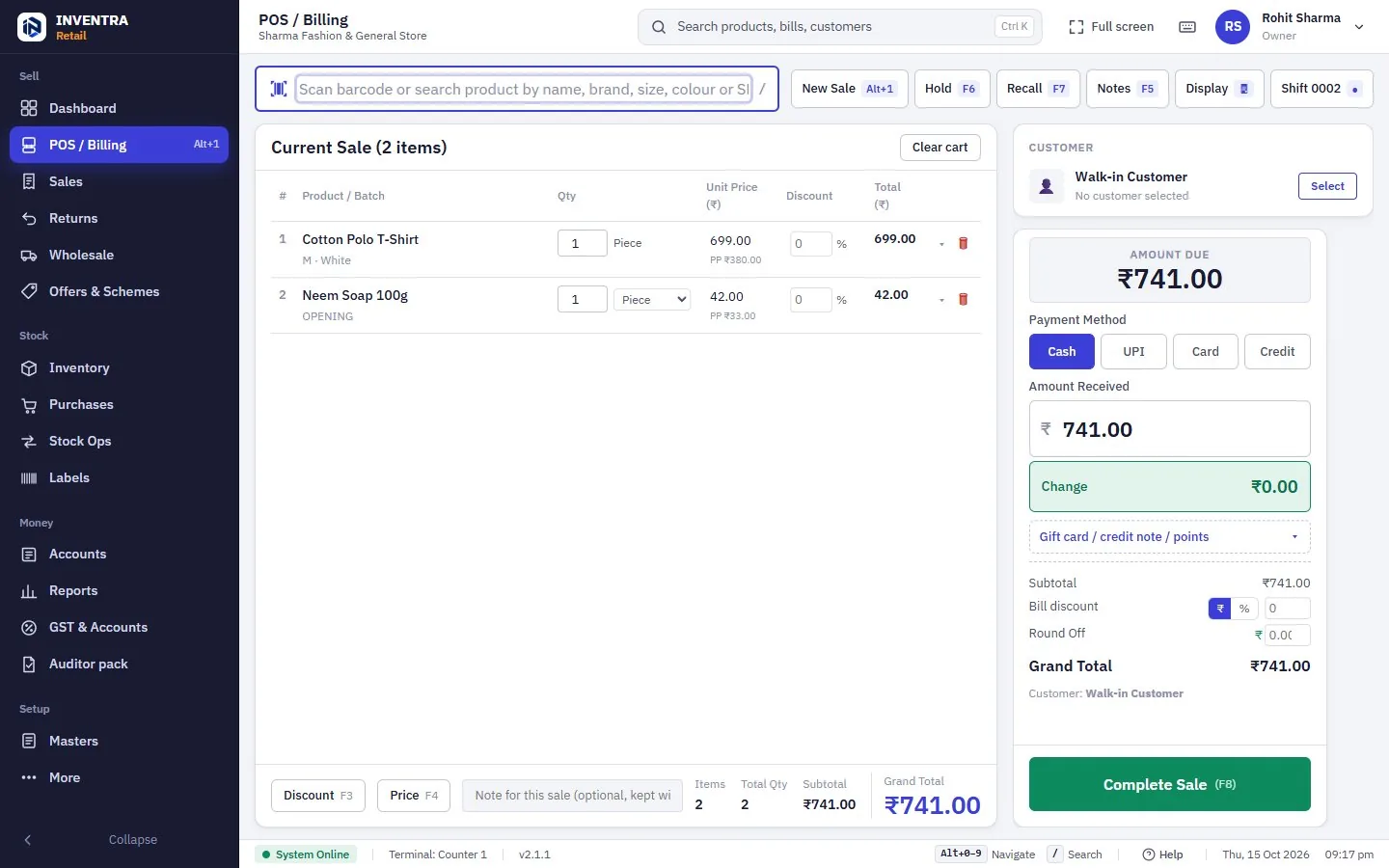Click the keyboard shortcuts icon in header
Viewport: 1389px width, 868px height.
1187,27
